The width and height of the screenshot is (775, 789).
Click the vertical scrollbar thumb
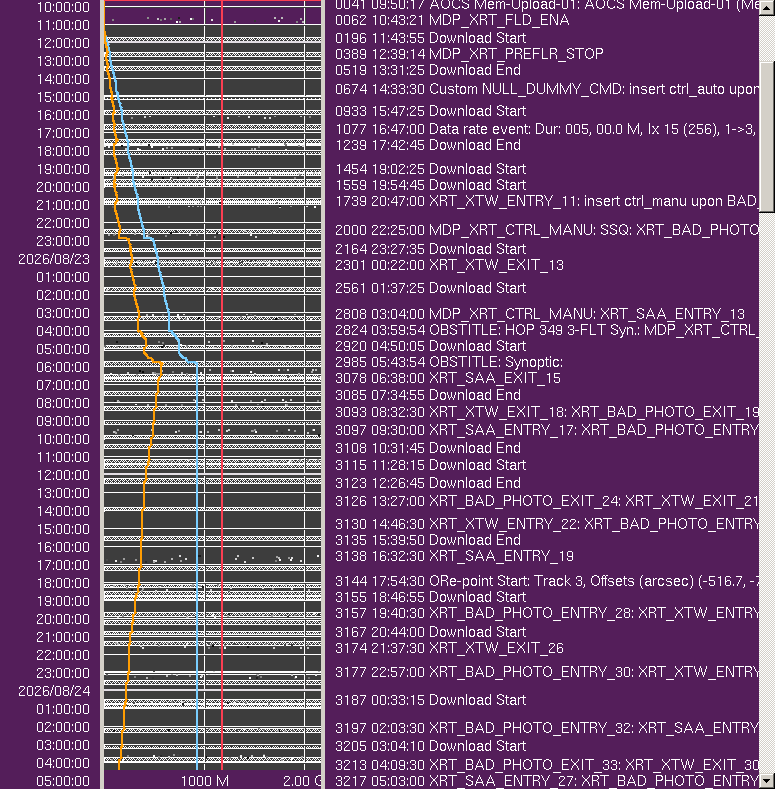coord(767,137)
